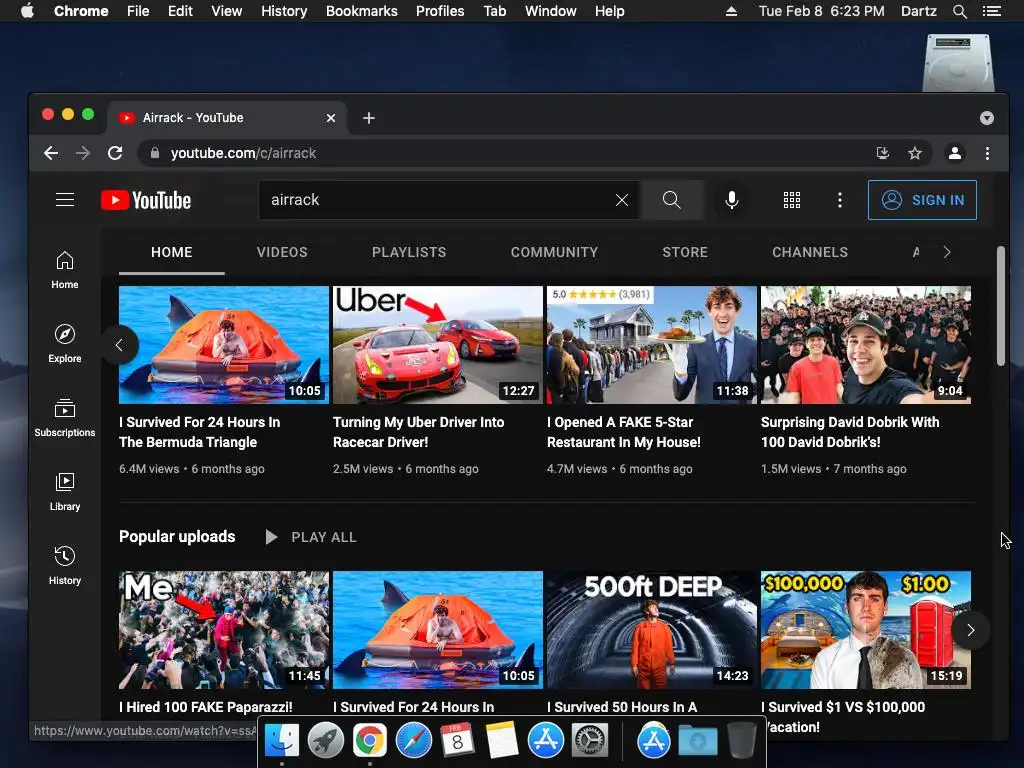The width and height of the screenshot is (1024, 768).
Task: Bookmark this page with star icon
Action: (915, 153)
